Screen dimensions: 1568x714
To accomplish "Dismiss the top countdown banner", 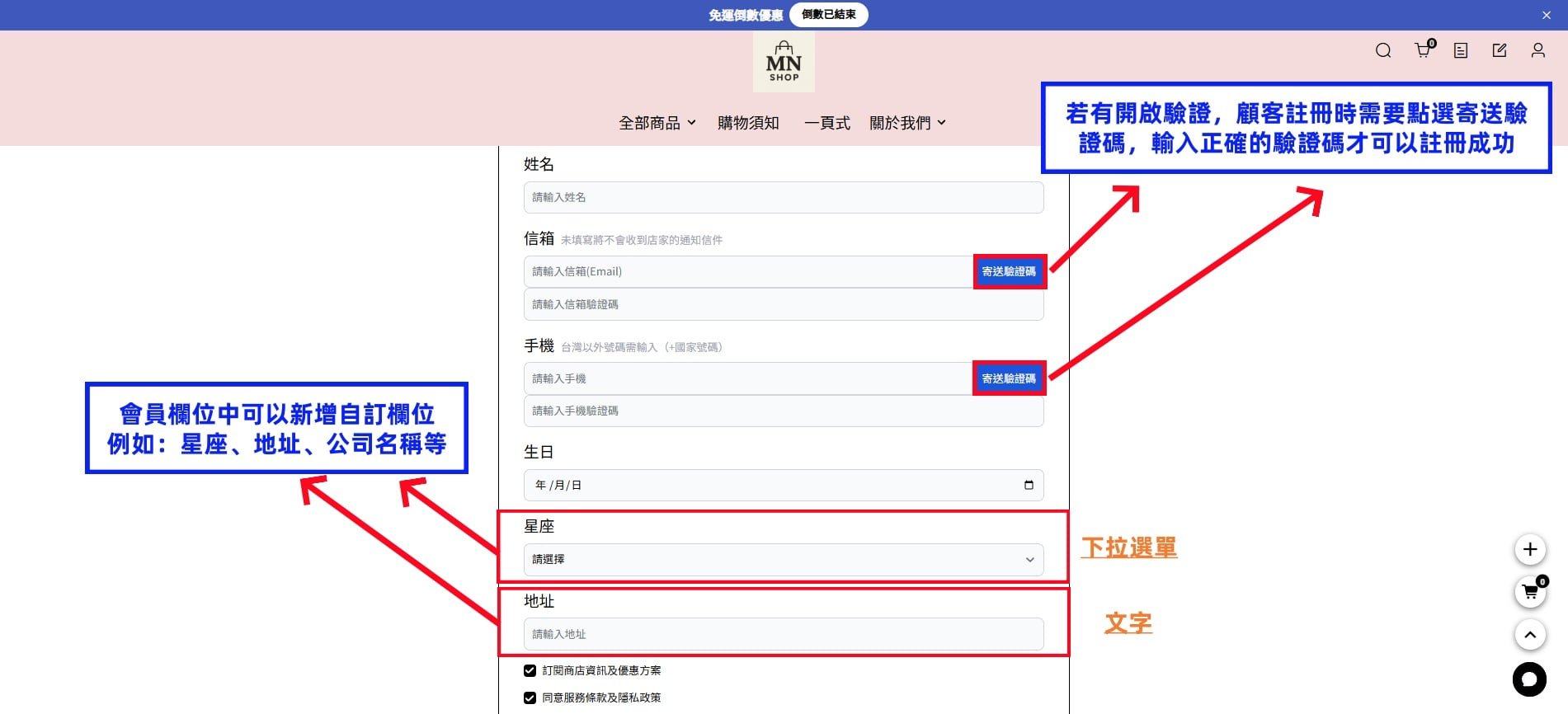I will (x=1547, y=15).
